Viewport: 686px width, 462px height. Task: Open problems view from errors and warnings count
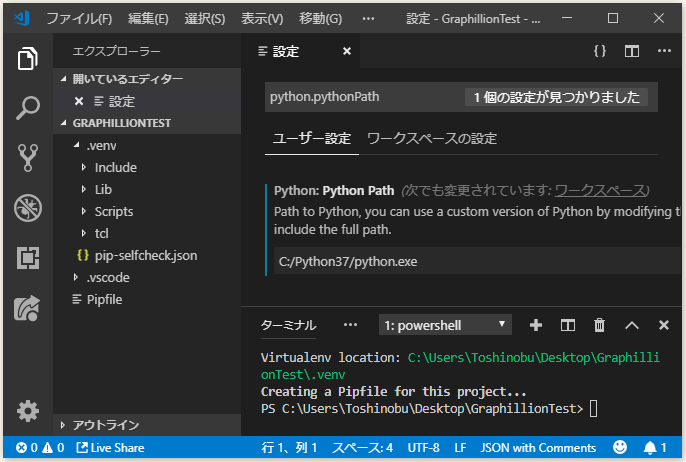click(x=40, y=448)
